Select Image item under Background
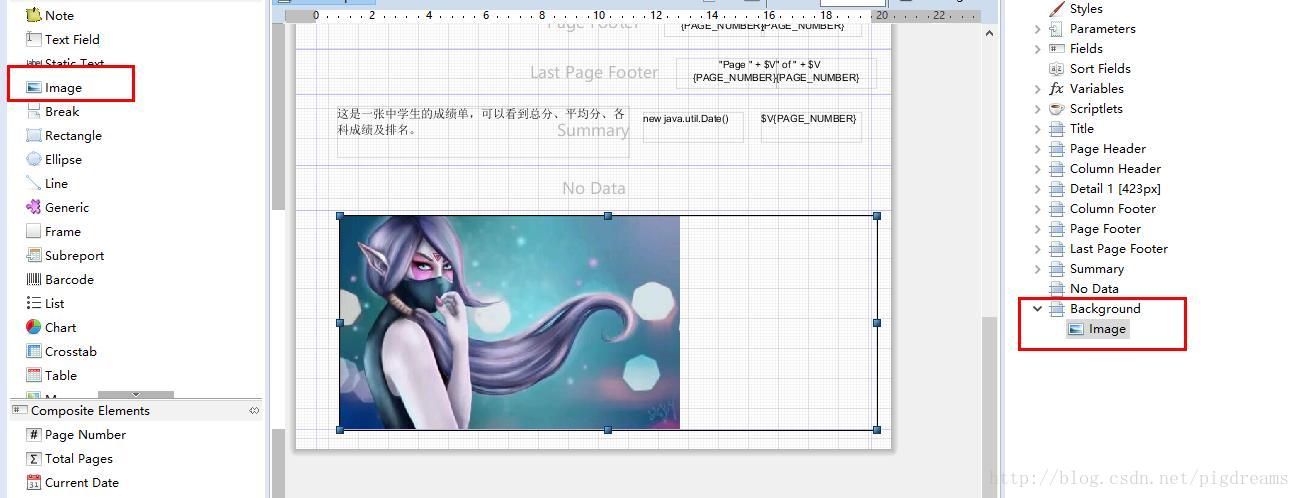 point(1097,329)
